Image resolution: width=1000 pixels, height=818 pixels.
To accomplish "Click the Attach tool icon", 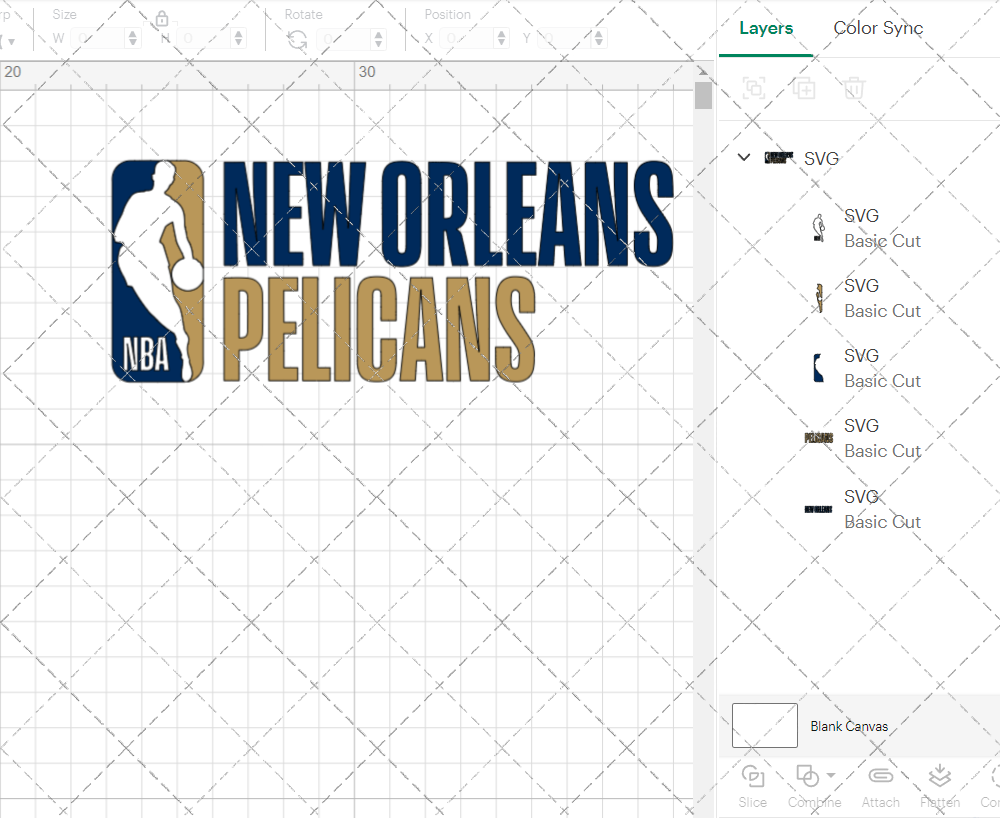I will pos(881,776).
